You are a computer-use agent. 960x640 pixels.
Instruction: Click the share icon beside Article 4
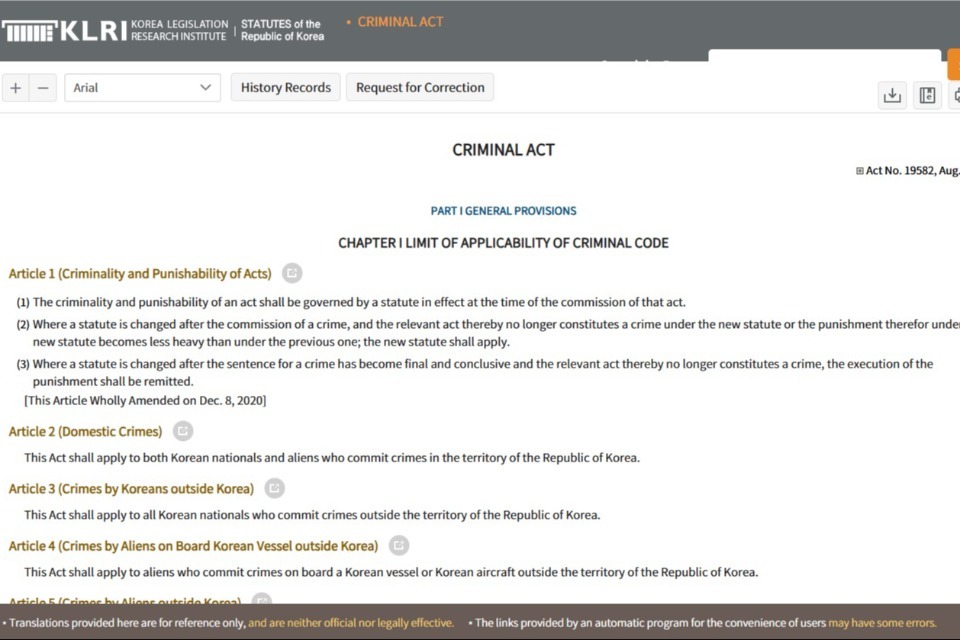398,545
